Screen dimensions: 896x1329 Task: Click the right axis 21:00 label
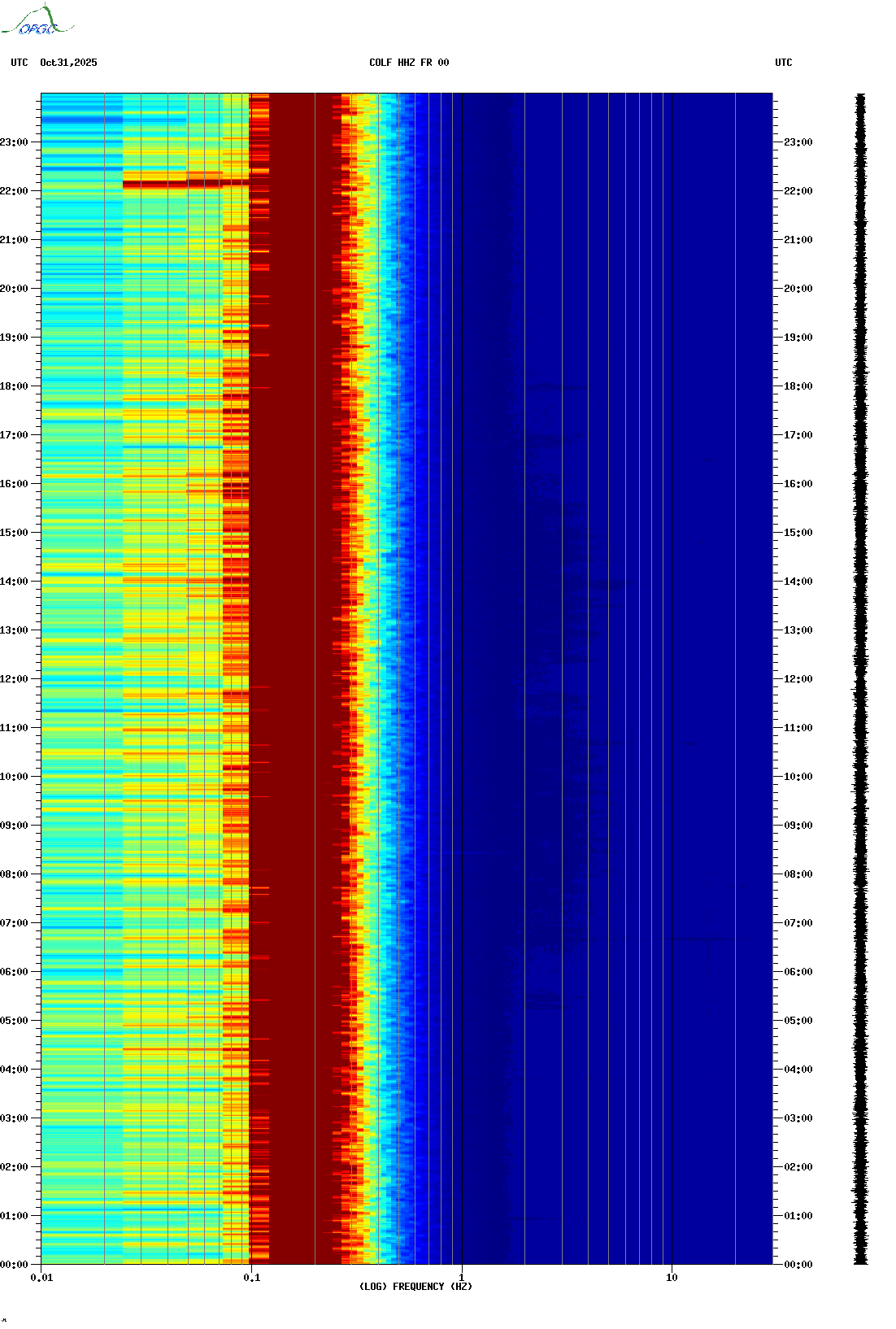pyautogui.click(x=798, y=240)
